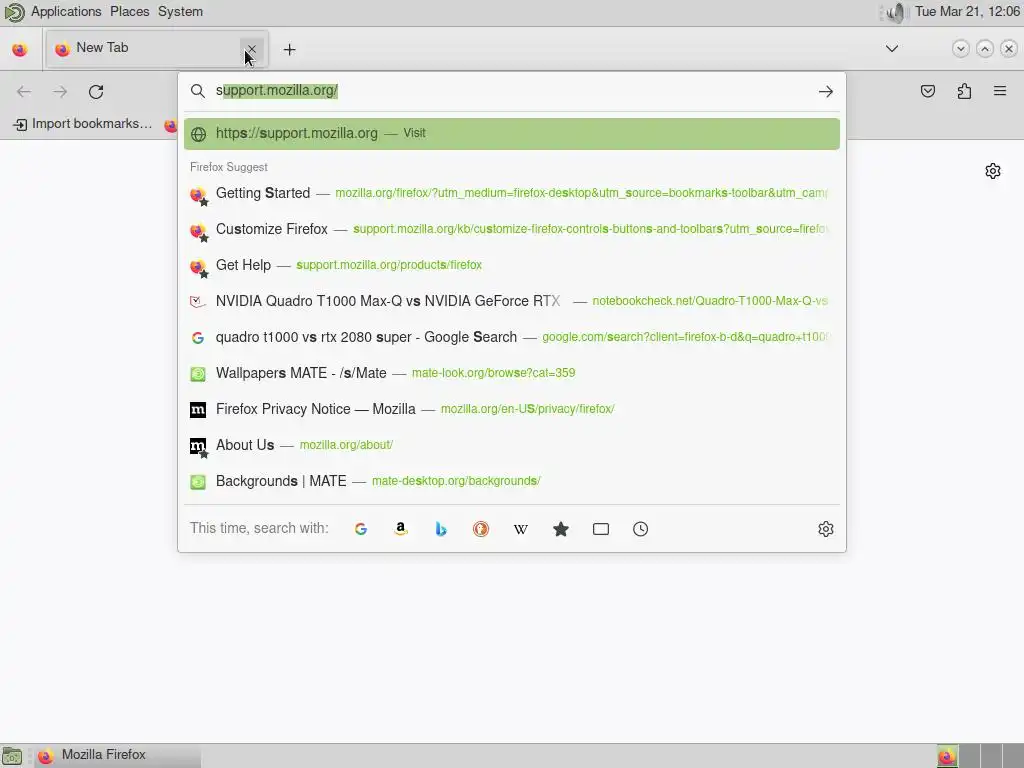Open the Applications menu

pyautogui.click(x=66, y=12)
